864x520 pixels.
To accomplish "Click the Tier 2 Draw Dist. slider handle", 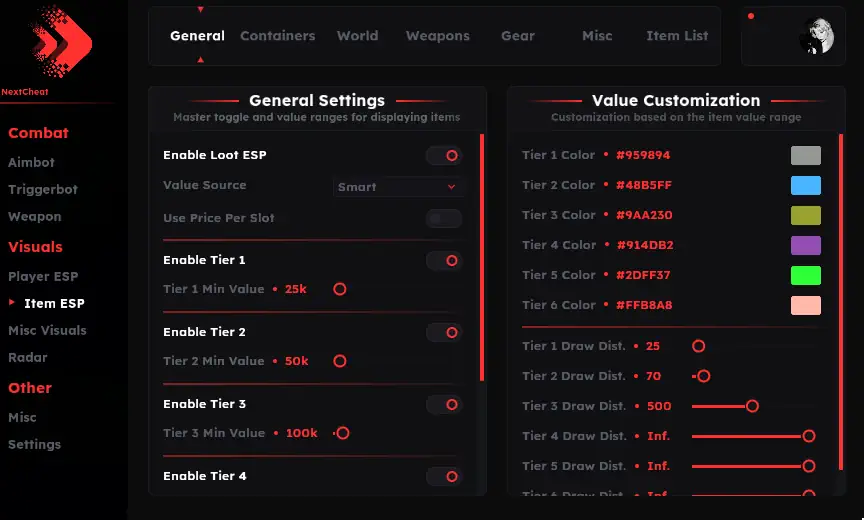I will pos(704,376).
